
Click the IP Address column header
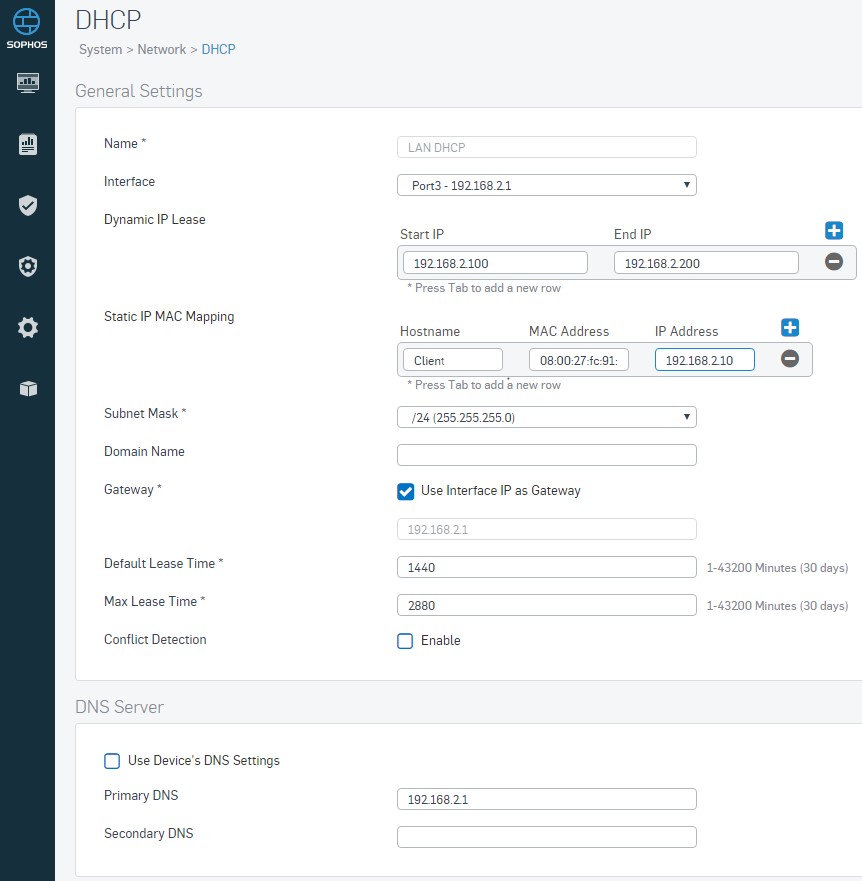(687, 331)
